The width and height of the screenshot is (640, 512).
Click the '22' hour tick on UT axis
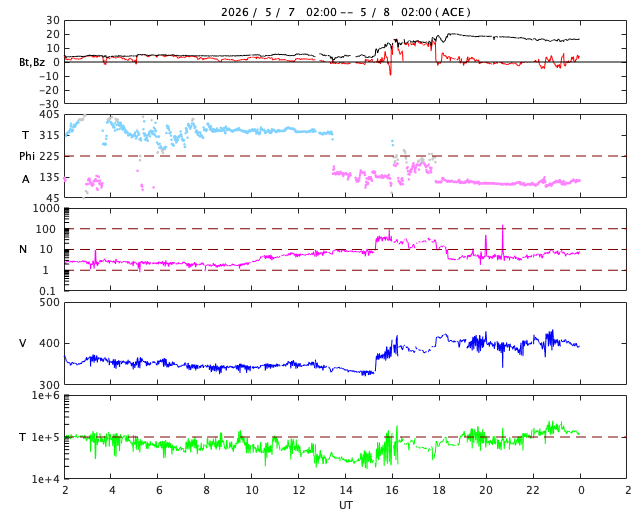click(533, 490)
